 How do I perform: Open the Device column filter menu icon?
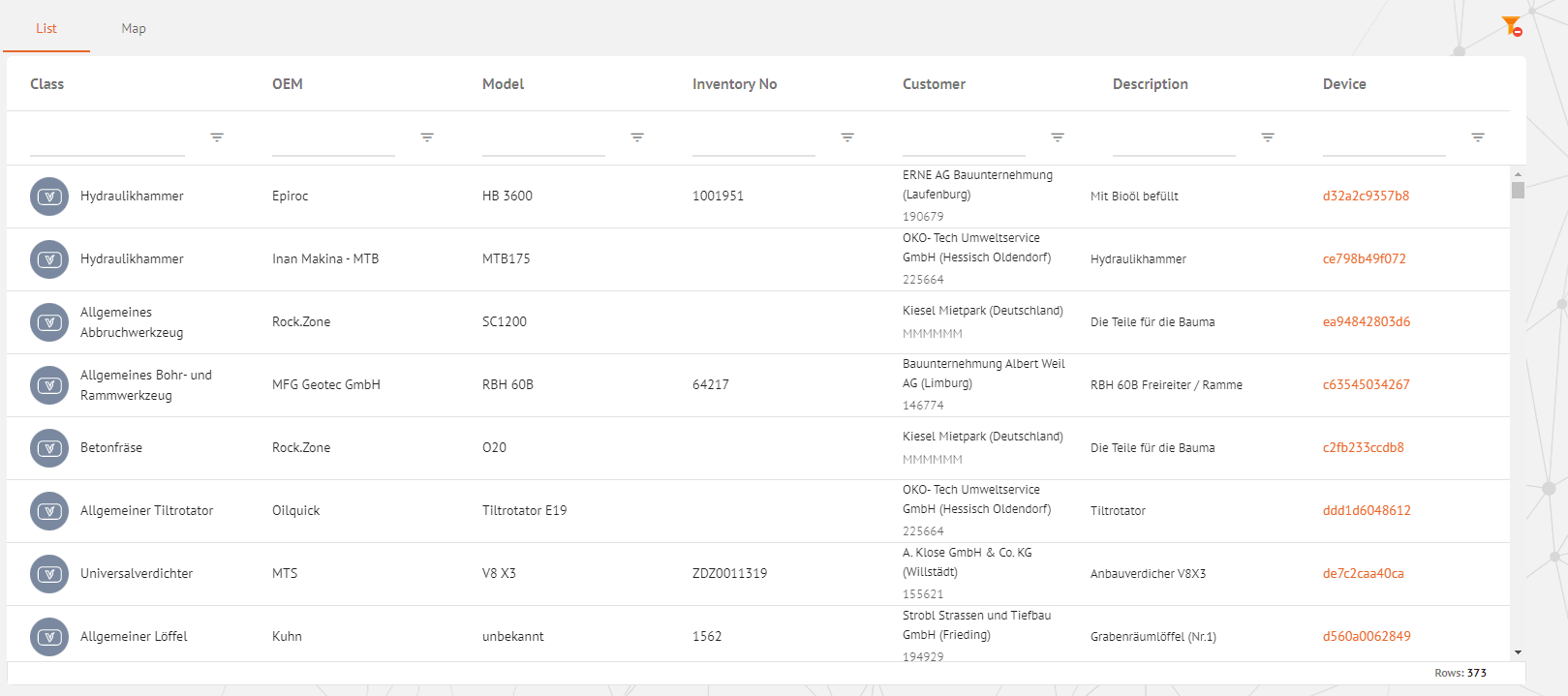1478,137
